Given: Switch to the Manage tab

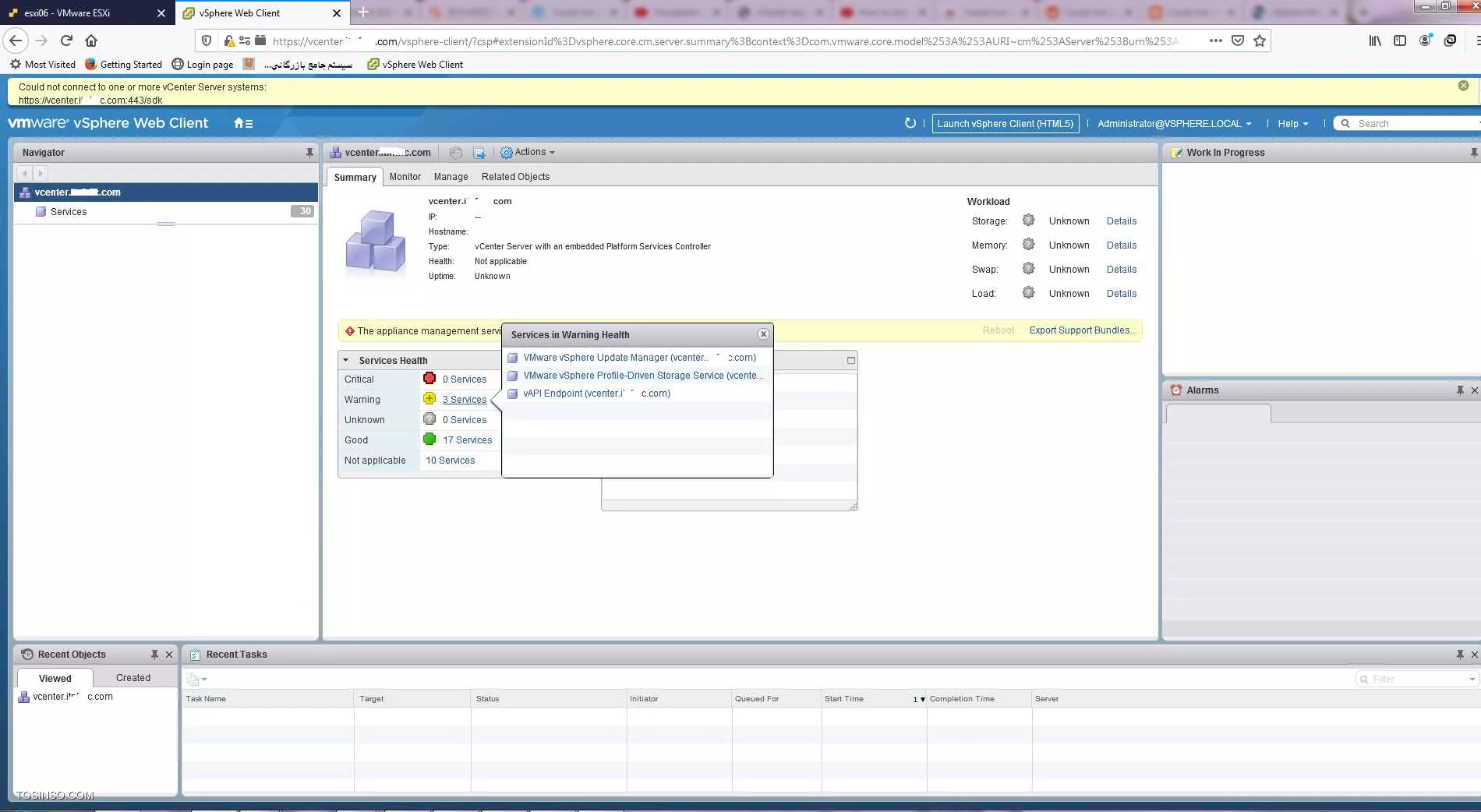Looking at the screenshot, I should click(451, 177).
